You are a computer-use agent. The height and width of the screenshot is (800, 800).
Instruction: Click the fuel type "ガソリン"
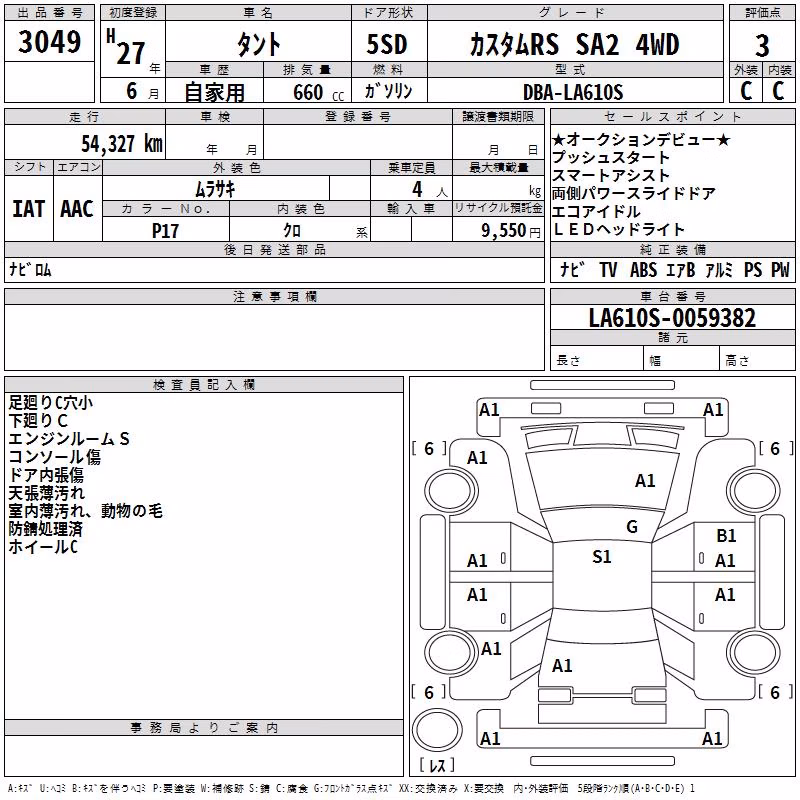(x=388, y=91)
